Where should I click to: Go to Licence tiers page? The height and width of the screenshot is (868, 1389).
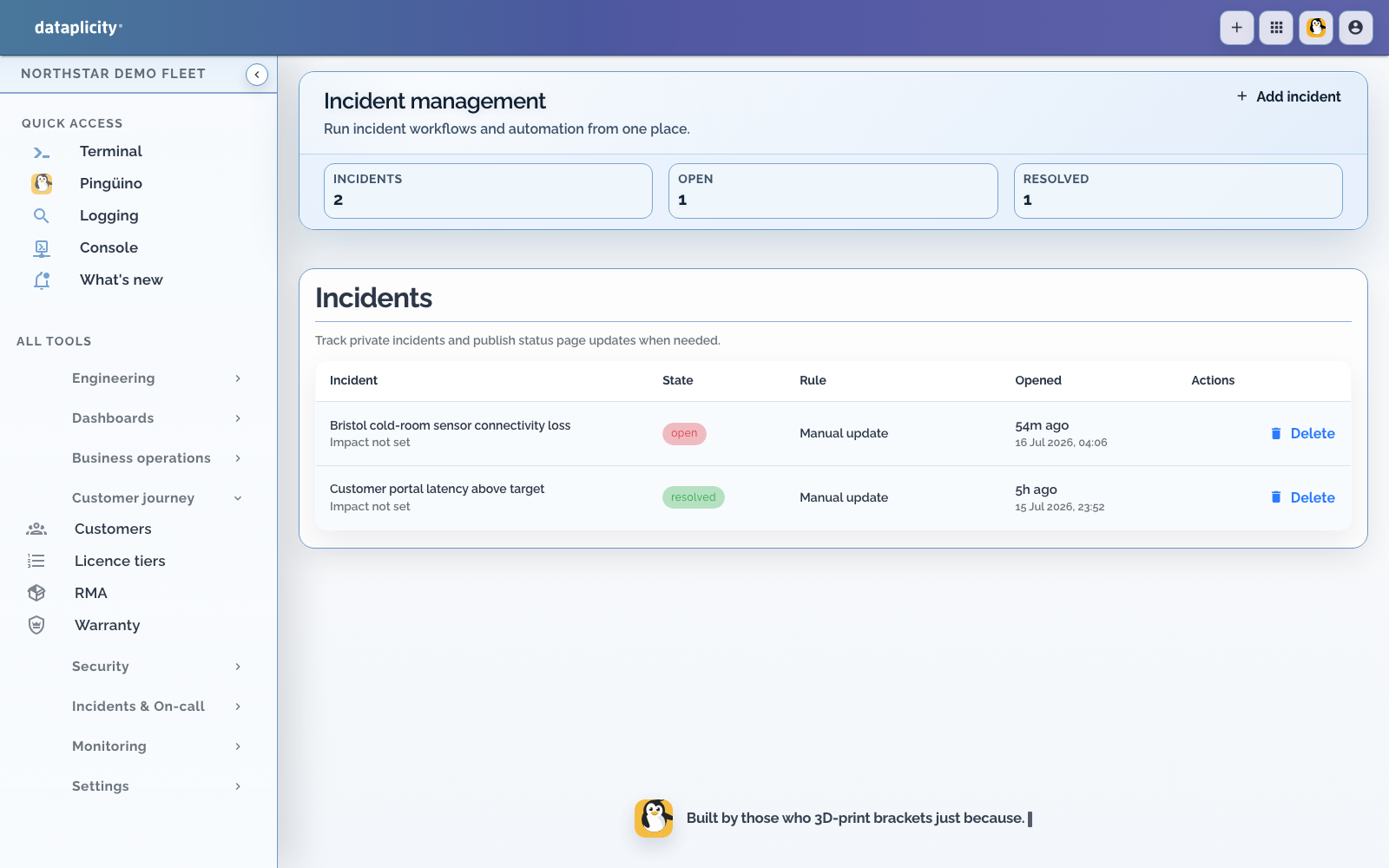click(120, 561)
